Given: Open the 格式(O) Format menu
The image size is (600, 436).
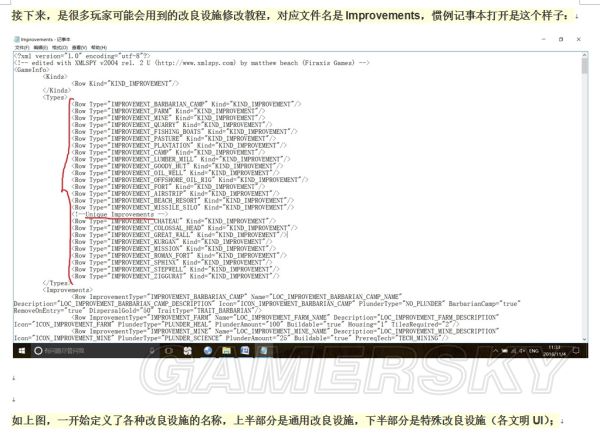Looking at the screenshot, I should click(60, 46).
